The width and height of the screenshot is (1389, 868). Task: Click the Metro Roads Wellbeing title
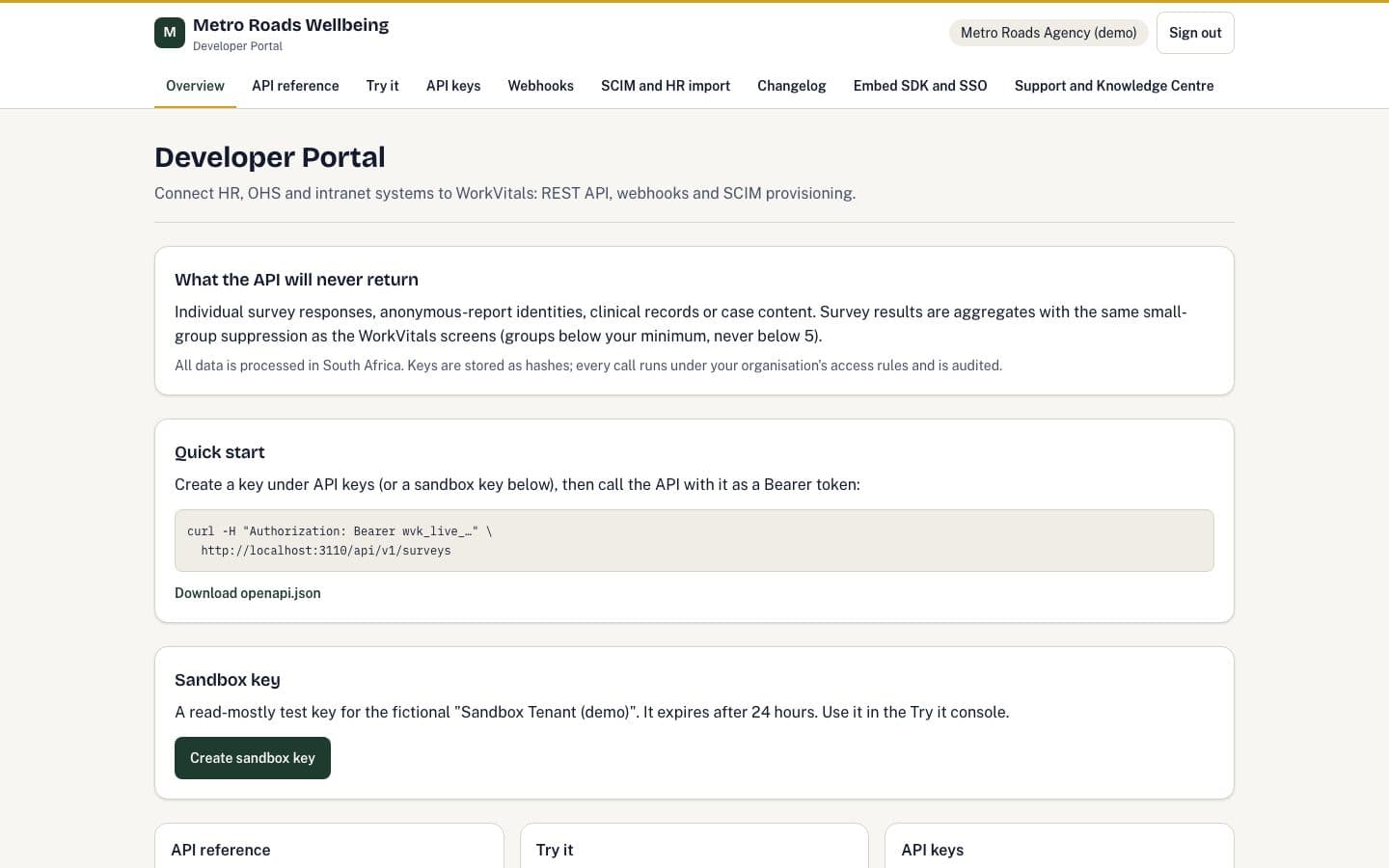click(290, 25)
